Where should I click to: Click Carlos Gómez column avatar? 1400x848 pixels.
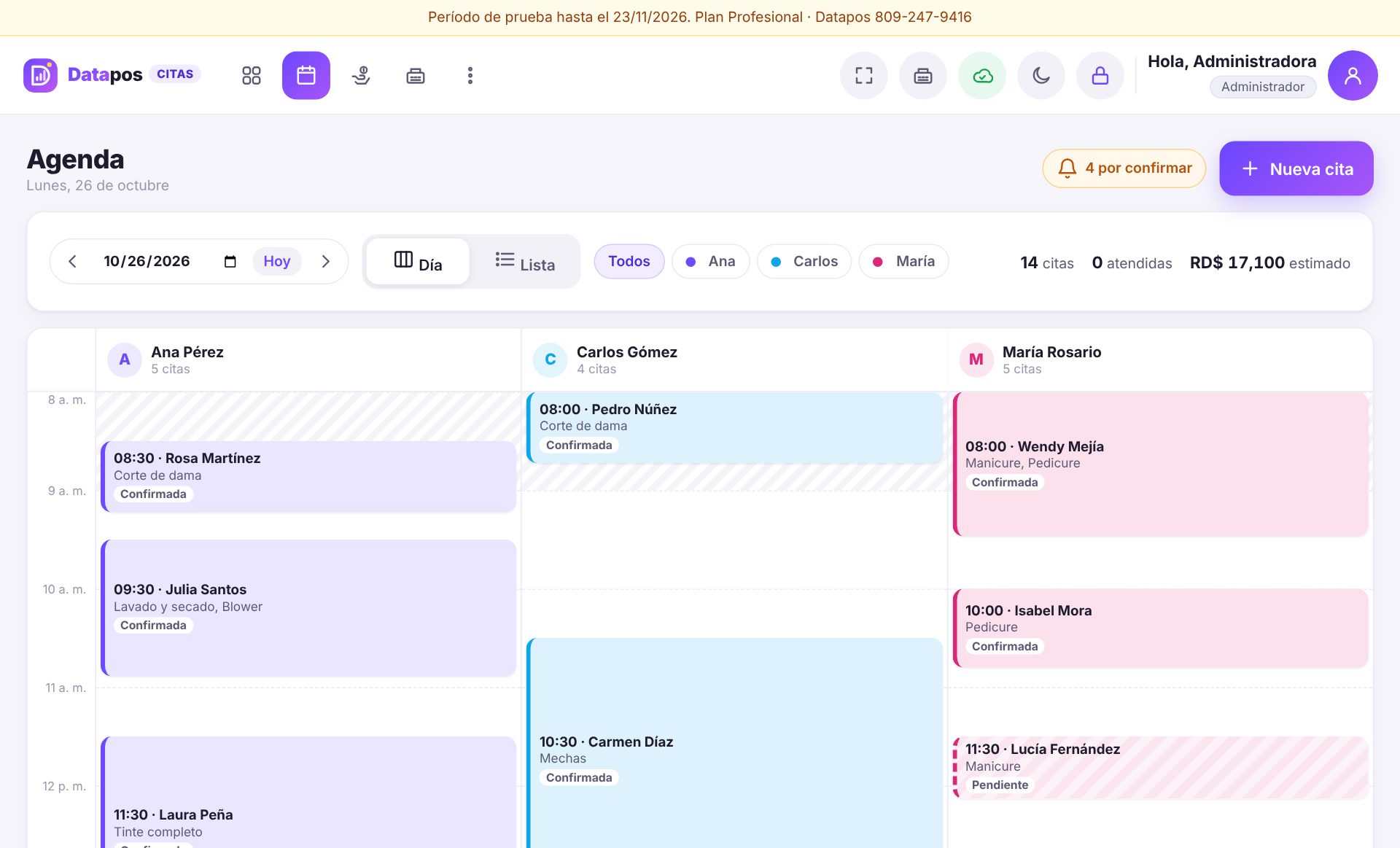pyautogui.click(x=551, y=359)
